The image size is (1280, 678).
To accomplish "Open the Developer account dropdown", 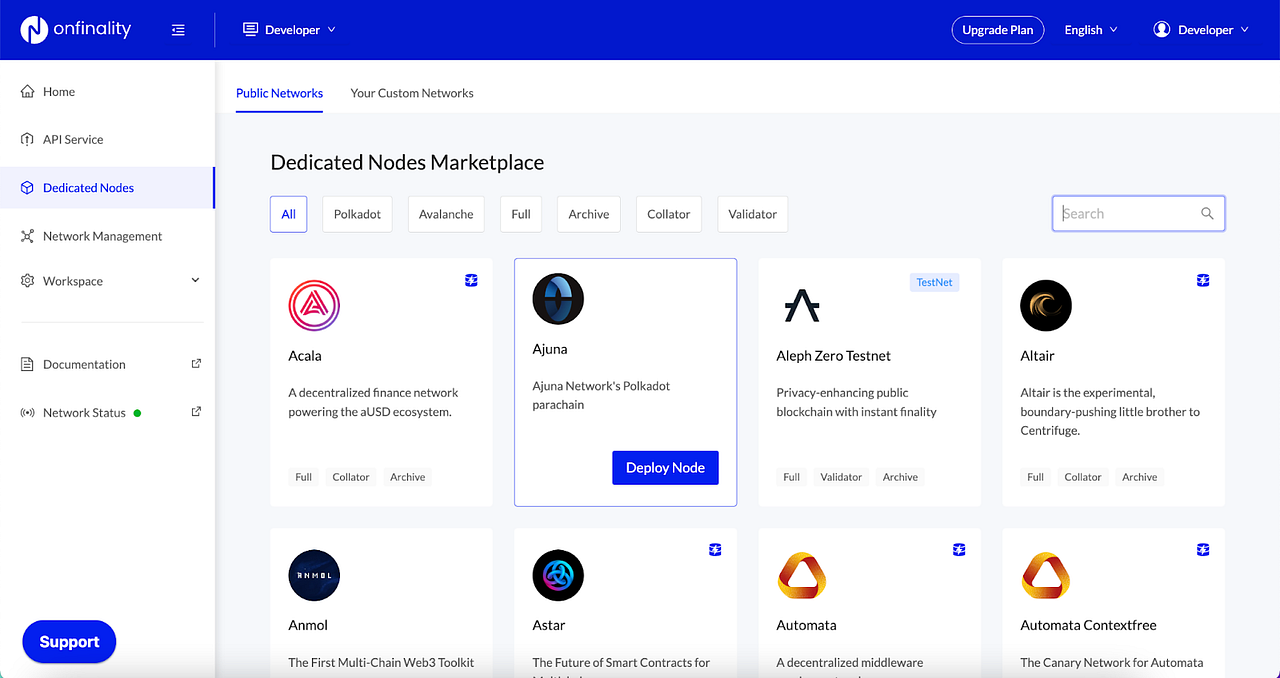I will tap(1201, 30).
